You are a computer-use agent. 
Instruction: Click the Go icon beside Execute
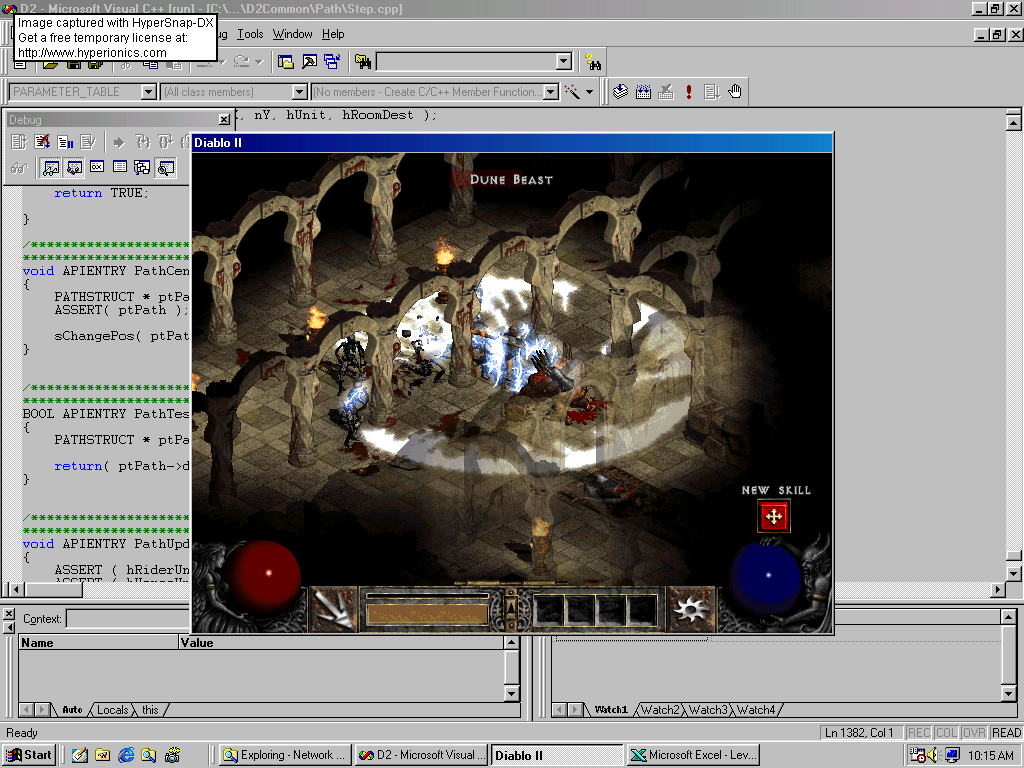tap(711, 92)
